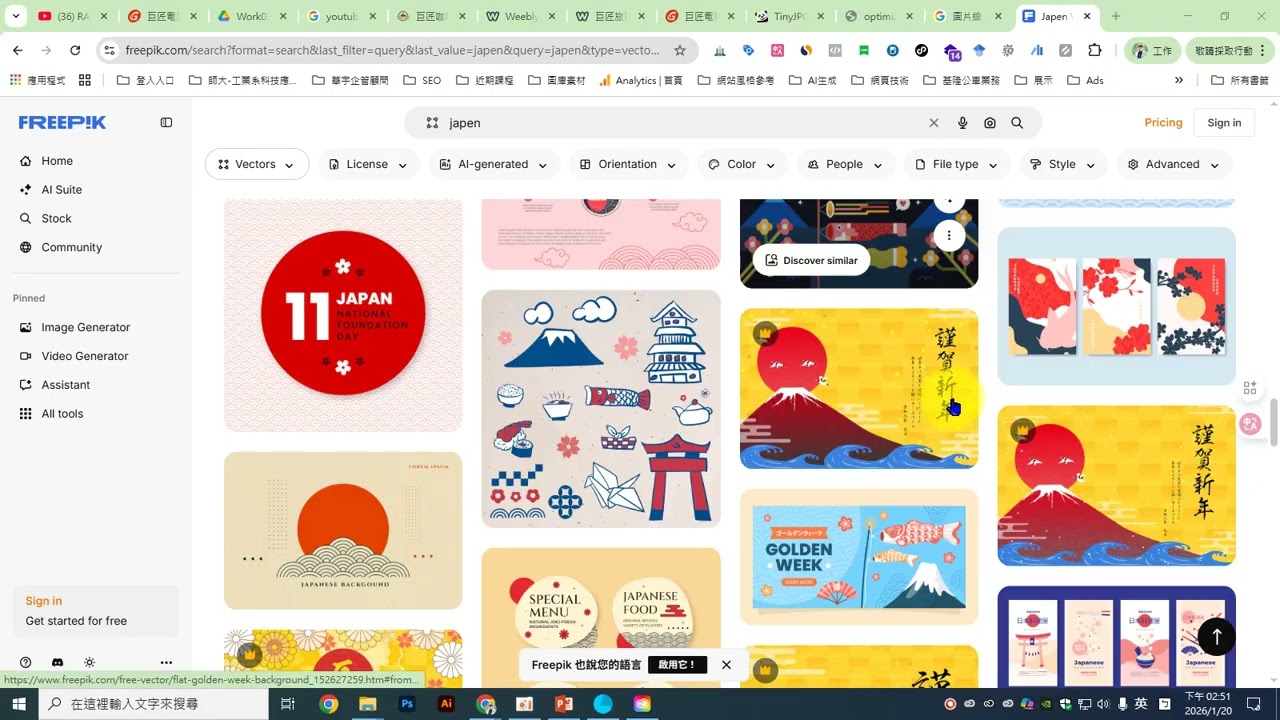This screenshot has height=720, width=1280.
Task: Expand the Vectors filter dropdown
Action: [x=257, y=164]
